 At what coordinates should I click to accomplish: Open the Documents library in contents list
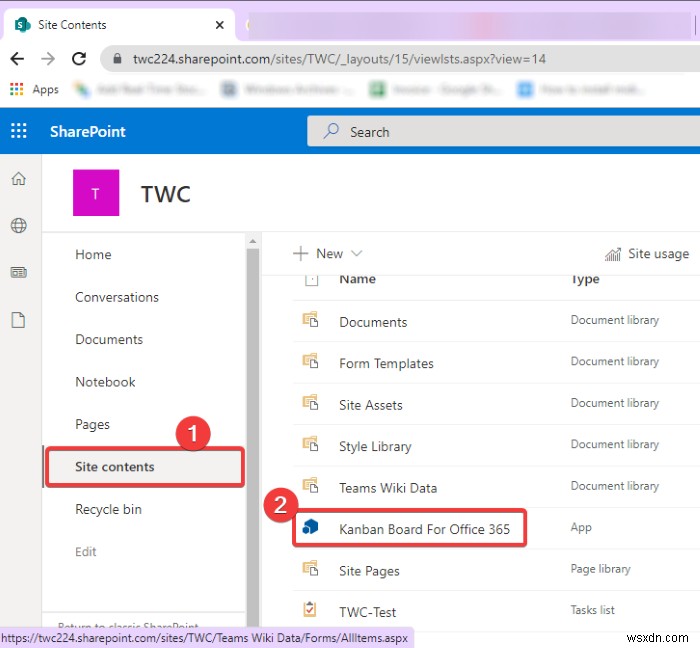tap(373, 322)
